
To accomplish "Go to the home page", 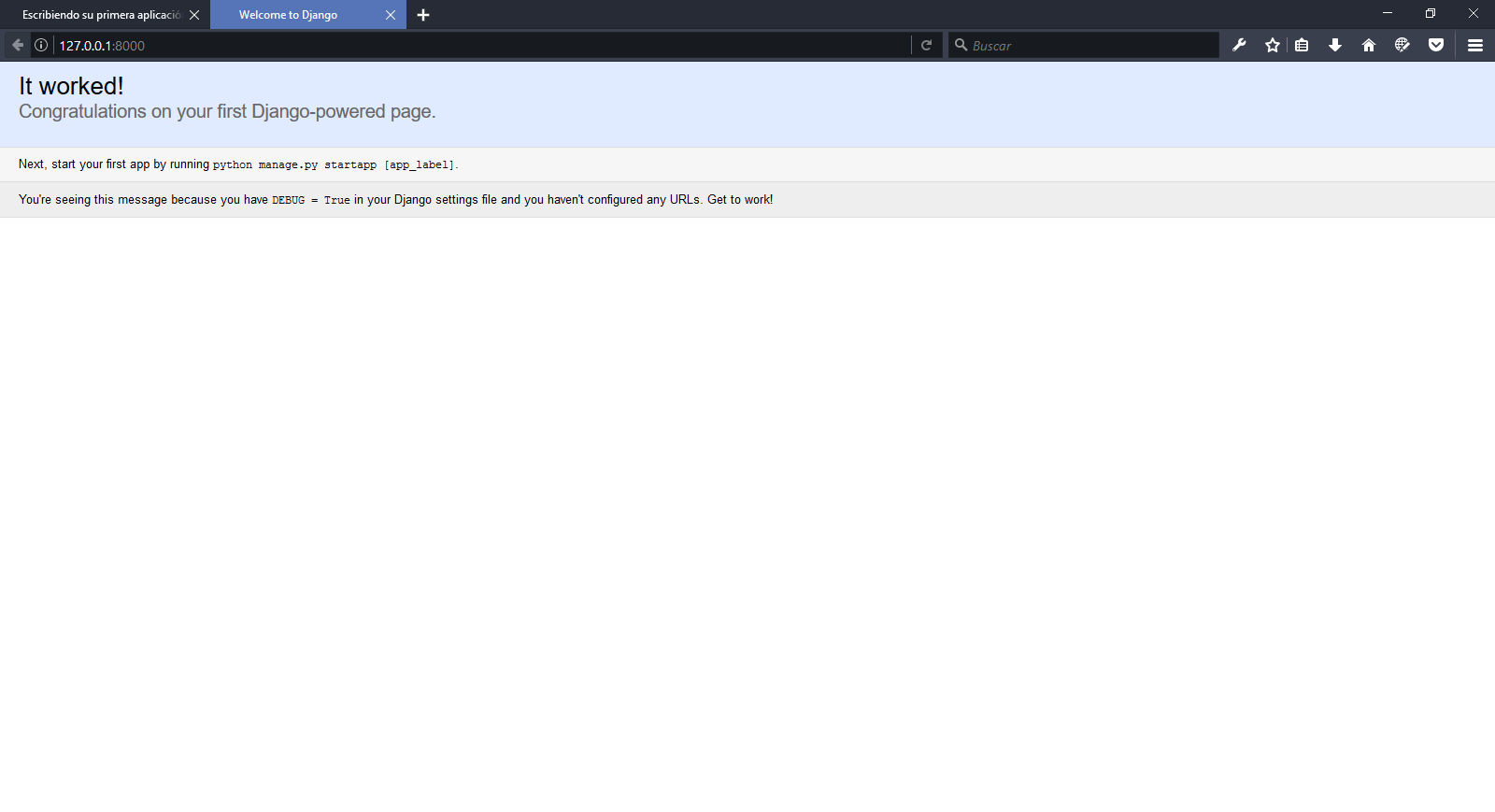I will pyautogui.click(x=1369, y=45).
